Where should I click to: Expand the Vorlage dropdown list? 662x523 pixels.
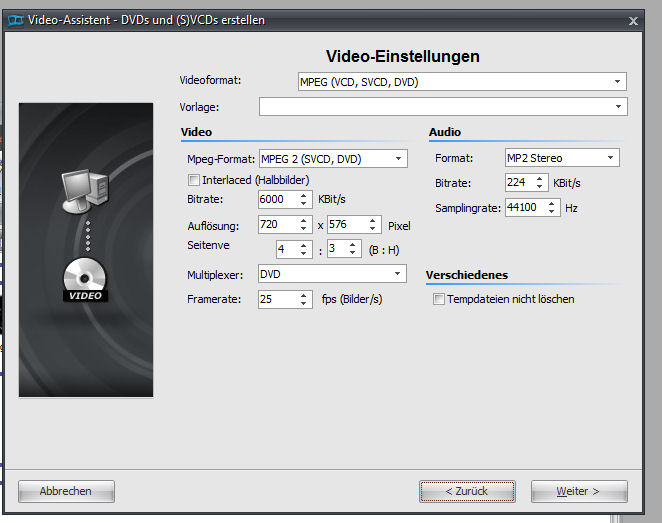(442, 106)
